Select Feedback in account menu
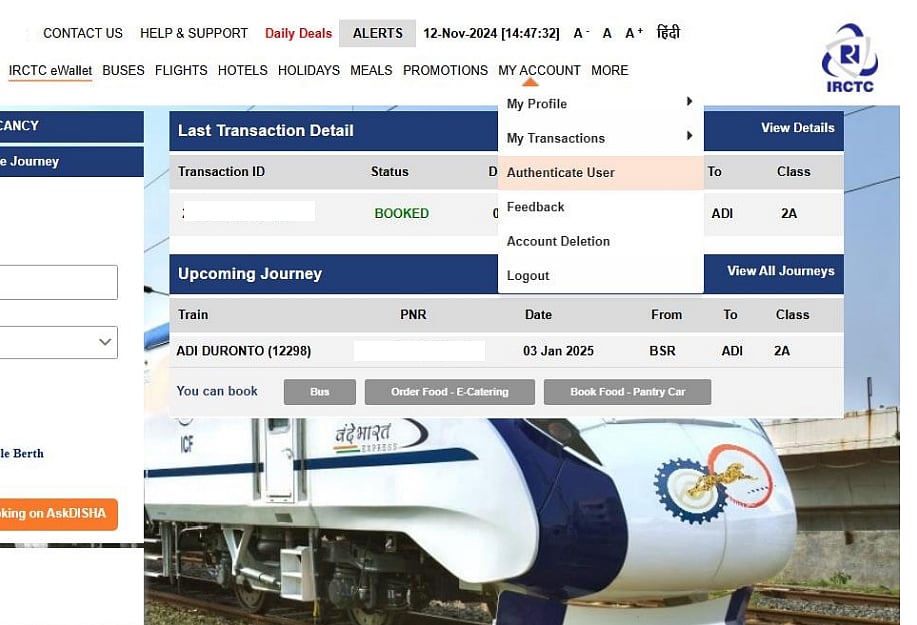This screenshot has width=917, height=625. coord(535,207)
